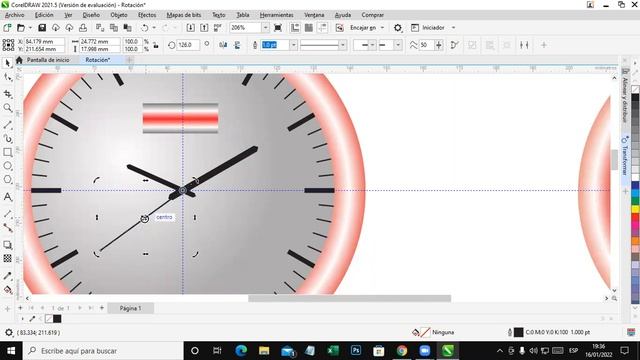Save the document with floppy icon
The height and width of the screenshot is (360, 640).
42,28
